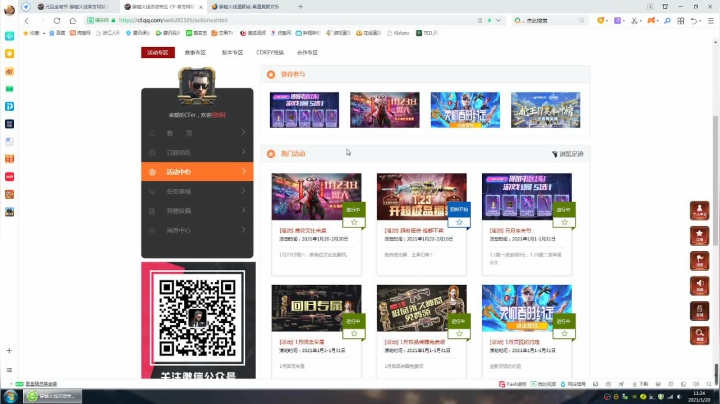Image resolution: width=720 pixels, height=404 pixels.
Task: Toggle favorite star on the 回归专属 card
Action: (x=354, y=334)
